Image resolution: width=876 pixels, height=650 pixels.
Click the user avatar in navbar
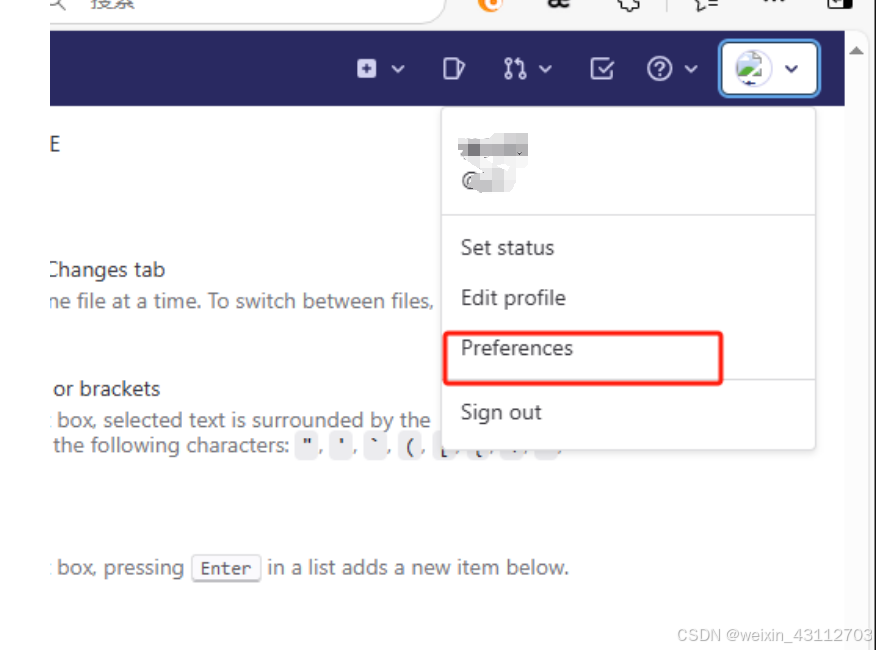tap(752, 69)
